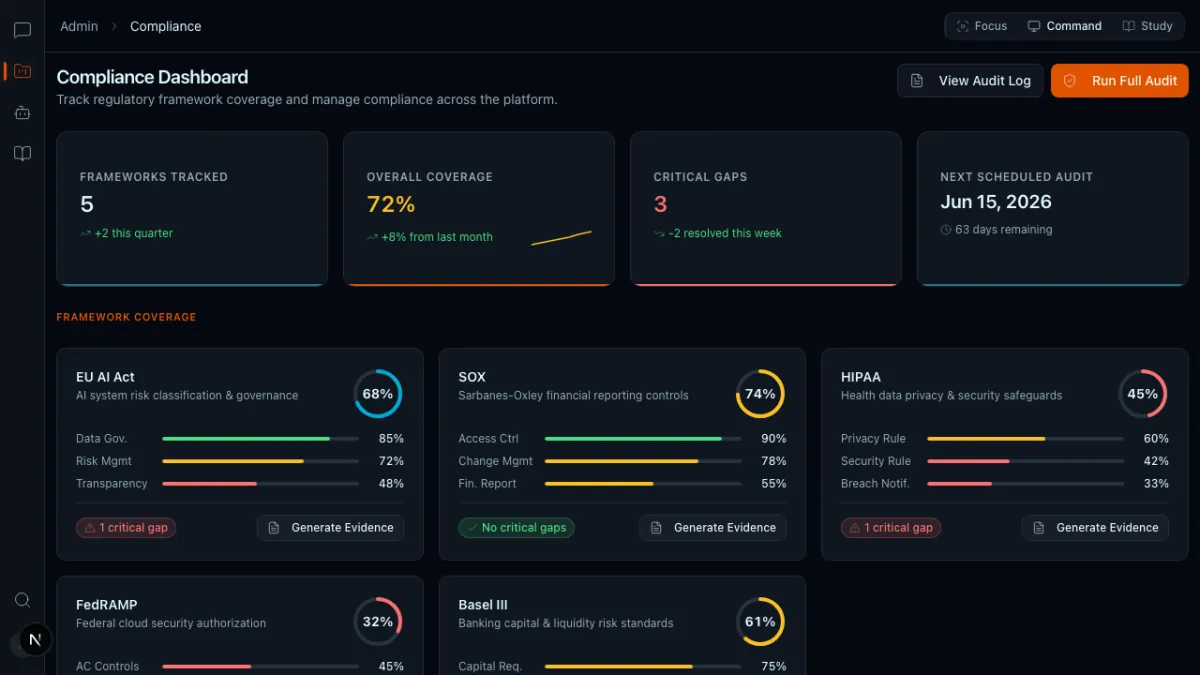Switch to Study mode
Image resolution: width=1200 pixels, height=675 pixels.
1148,26
